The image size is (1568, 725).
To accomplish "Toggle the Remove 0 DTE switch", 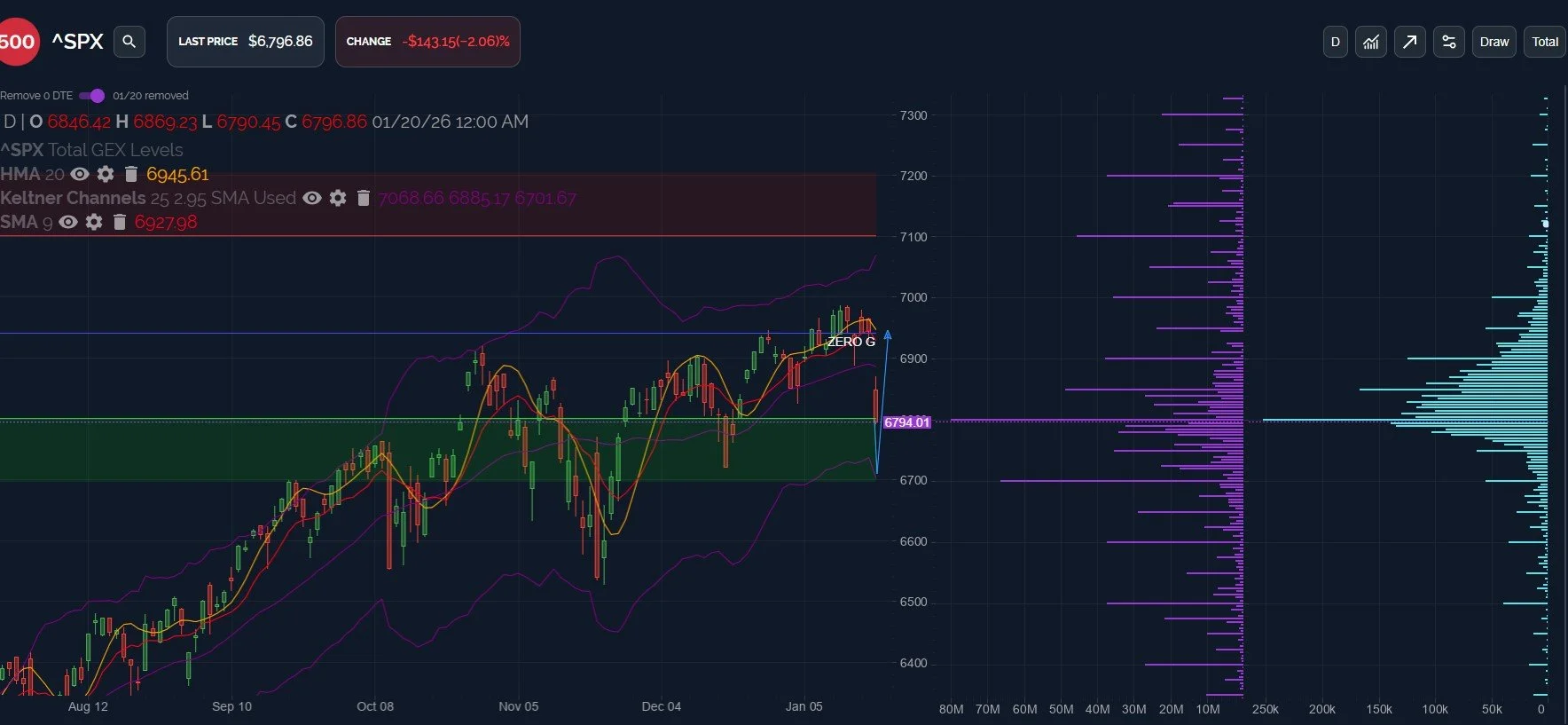I will tap(91, 96).
